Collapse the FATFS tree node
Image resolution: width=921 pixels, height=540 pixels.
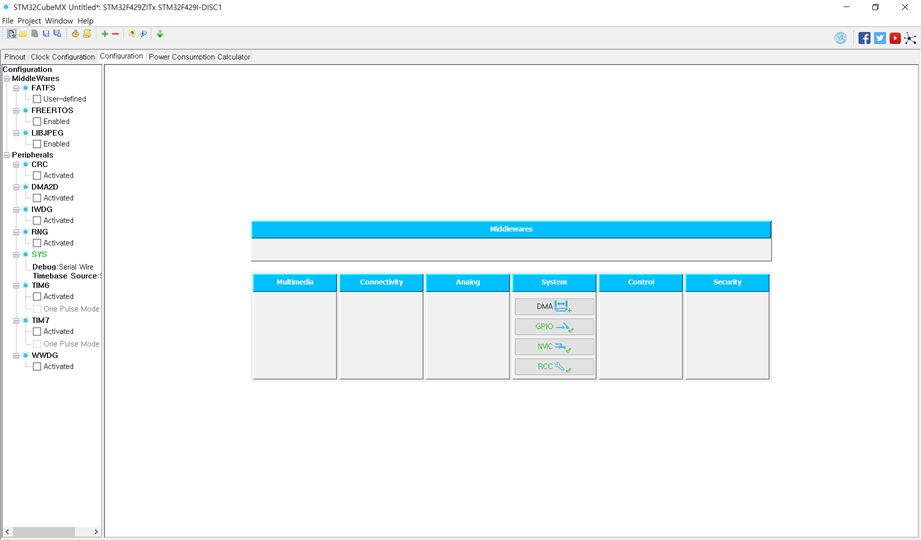click(x=16, y=88)
